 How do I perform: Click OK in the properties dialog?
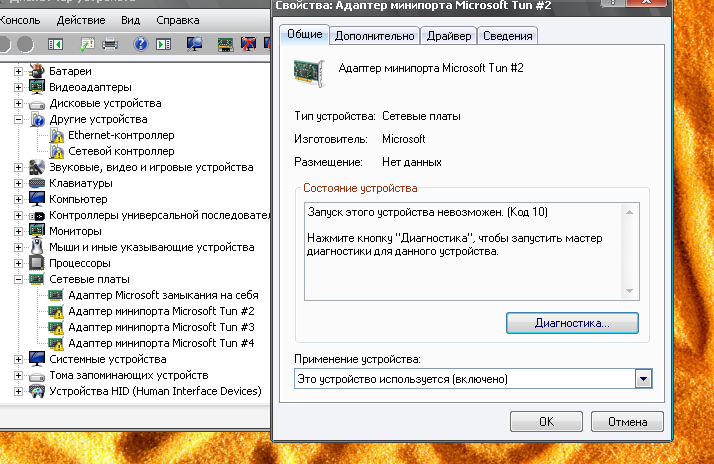point(546,422)
